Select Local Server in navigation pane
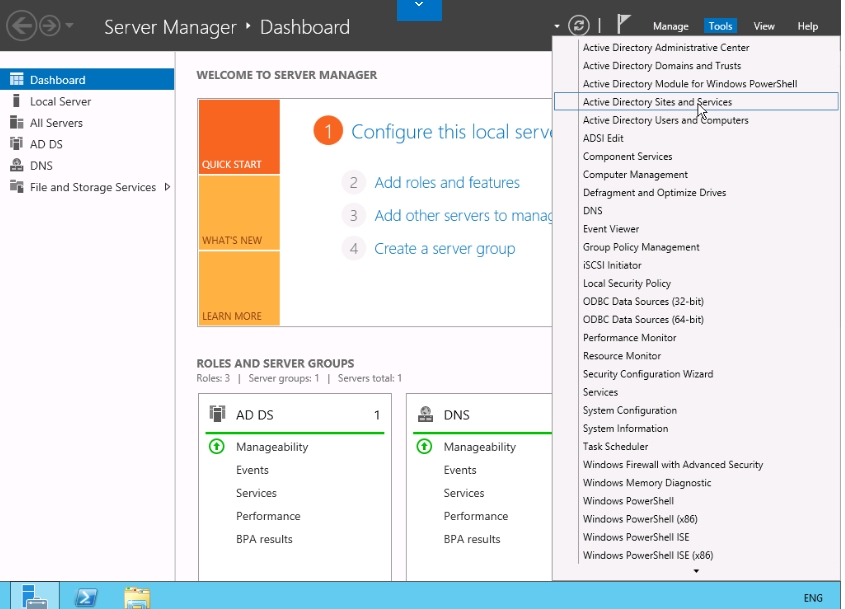Screen dimensions: 845x609 point(60,101)
